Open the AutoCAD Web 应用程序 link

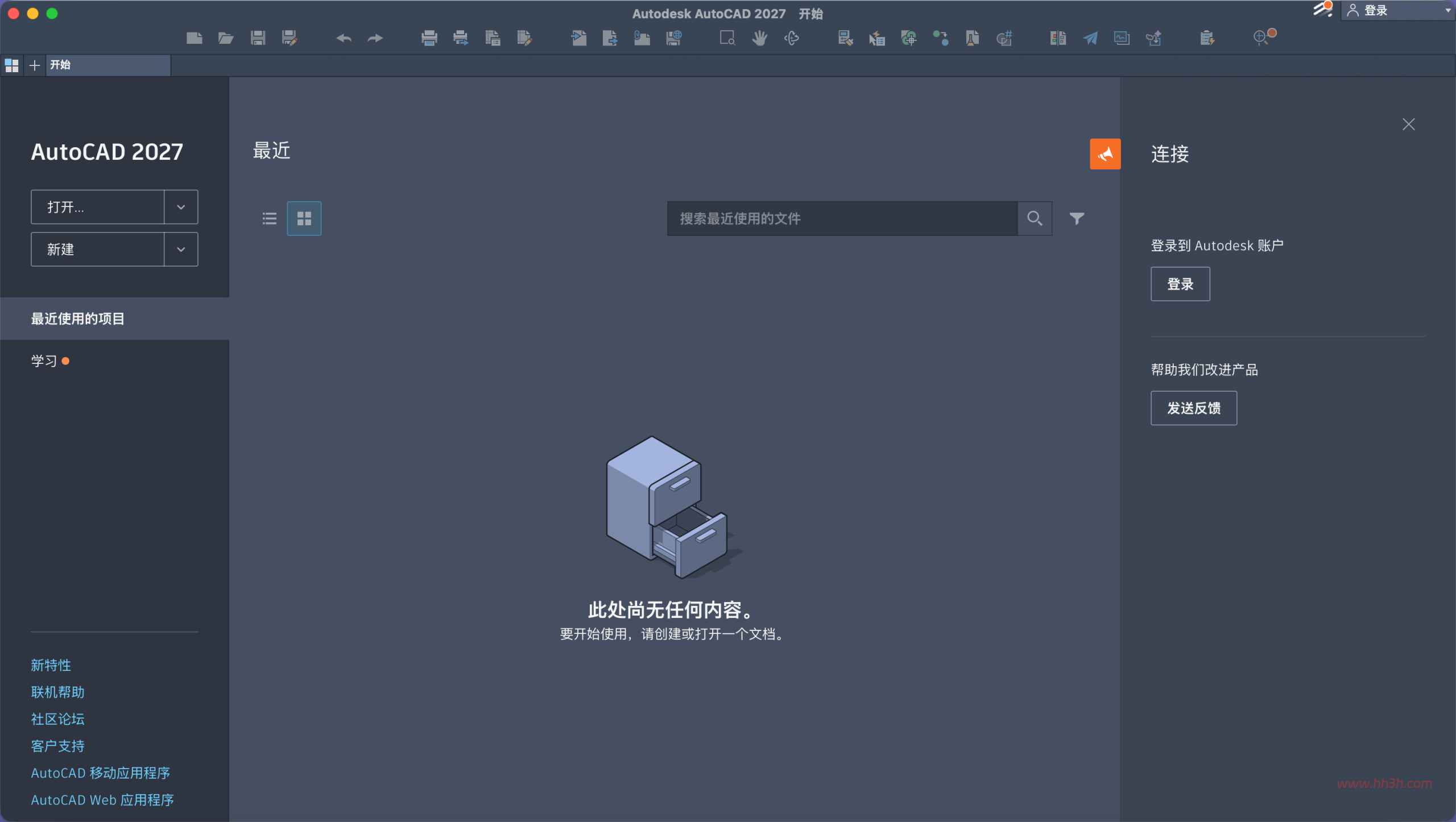click(x=102, y=800)
